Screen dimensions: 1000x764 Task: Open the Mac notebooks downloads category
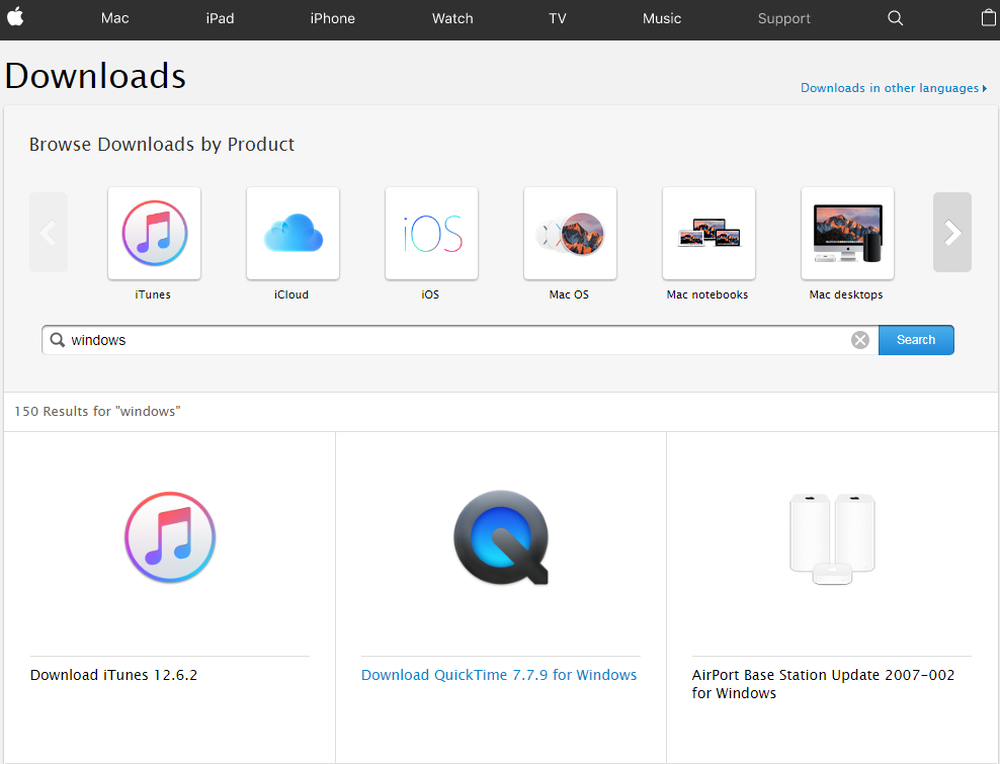click(x=708, y=232)
